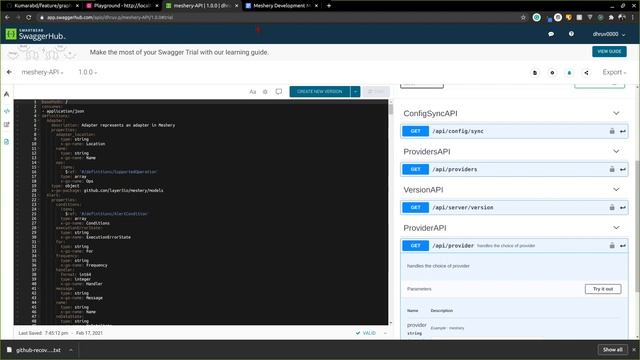The height and width of the screenshot is (360, 640).
Task: Collapse GET /api/provider operation
Action: 514,245
